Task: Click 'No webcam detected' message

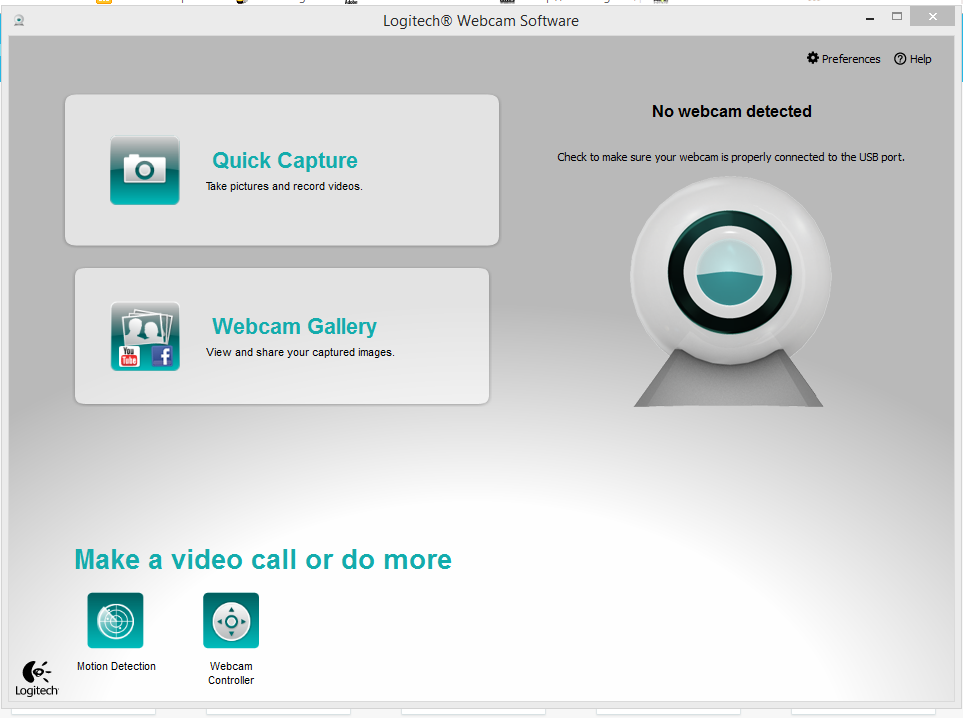Action: click(731, 111)
